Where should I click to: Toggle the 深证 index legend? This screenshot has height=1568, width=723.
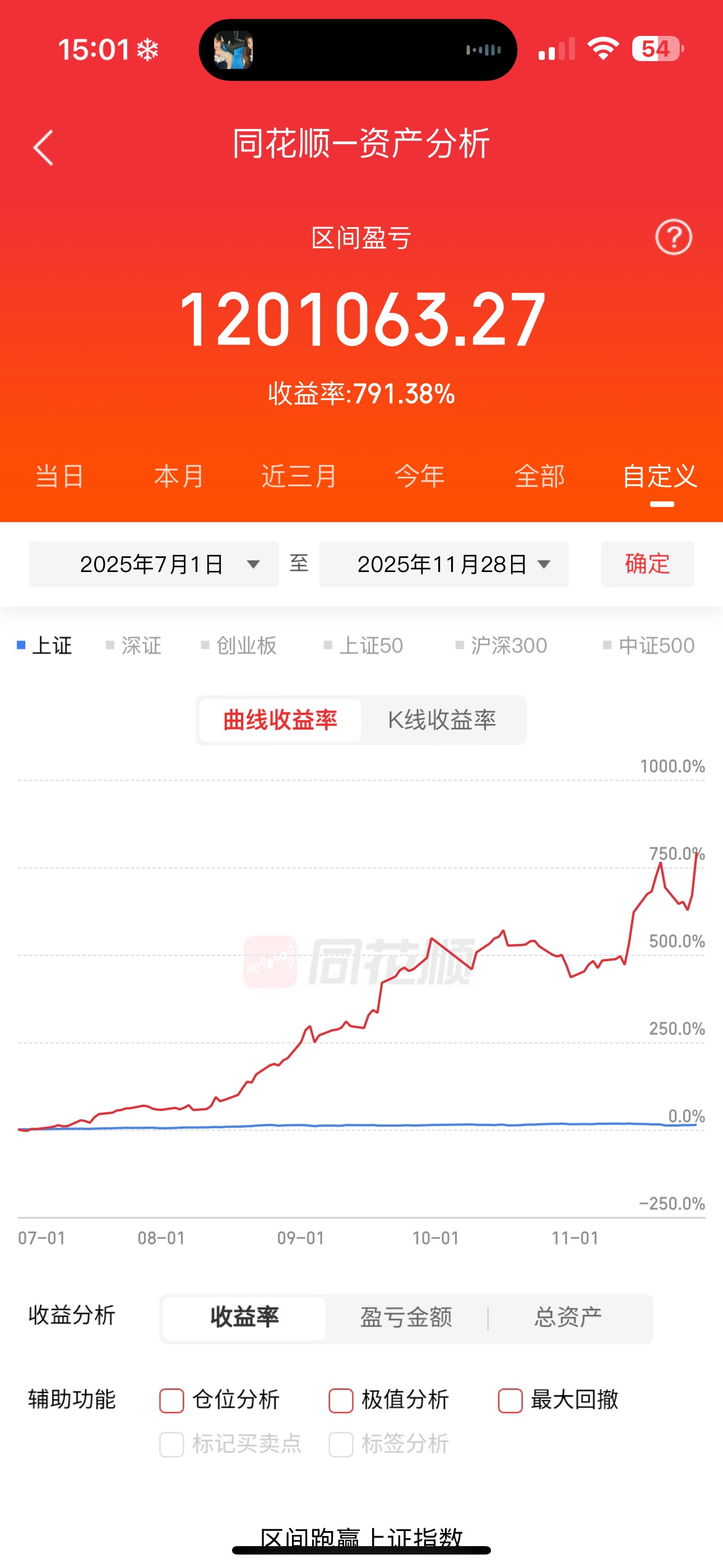pyautogui.click(x=134, y=645)
